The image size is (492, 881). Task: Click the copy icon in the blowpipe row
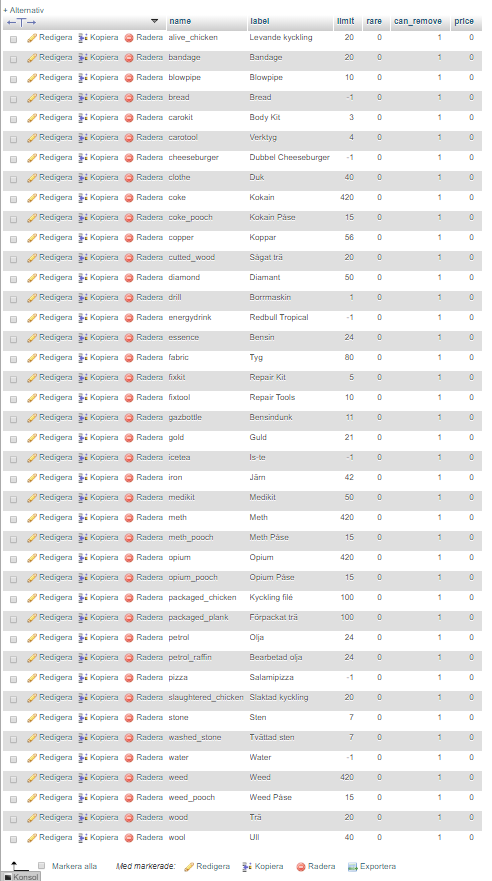tap(83, 78)
